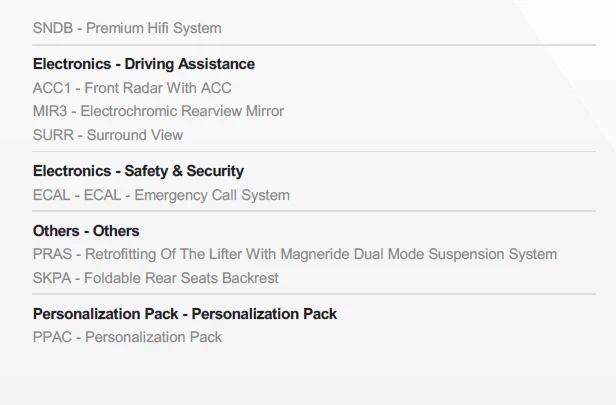This screenshot has width=616, height=405.
Task: Select MIR3 - Electrochromic Rearview Mirror item
Action: pyautogui.click(x=158, y=111)
